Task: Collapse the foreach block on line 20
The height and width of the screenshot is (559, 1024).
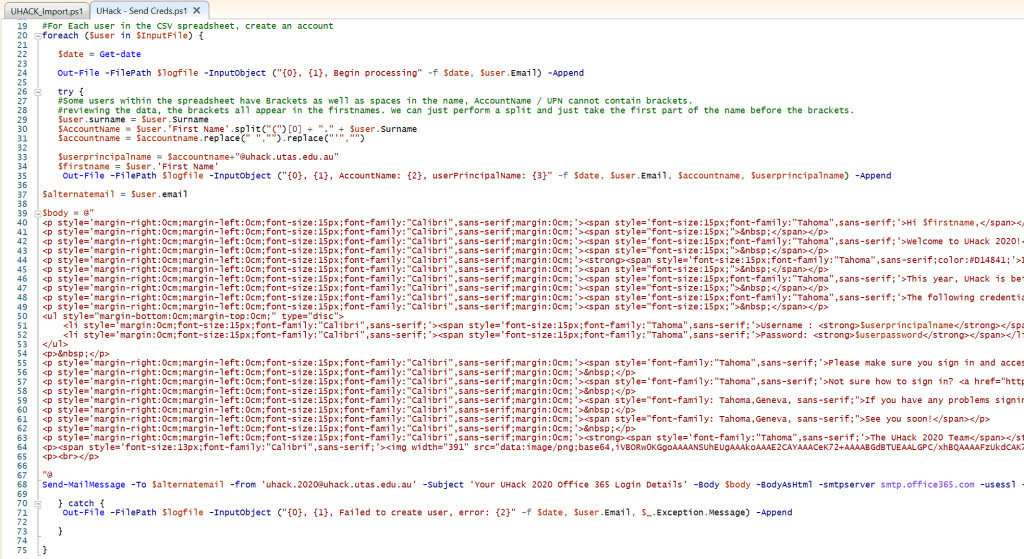Action: click(x=37, y=36)
